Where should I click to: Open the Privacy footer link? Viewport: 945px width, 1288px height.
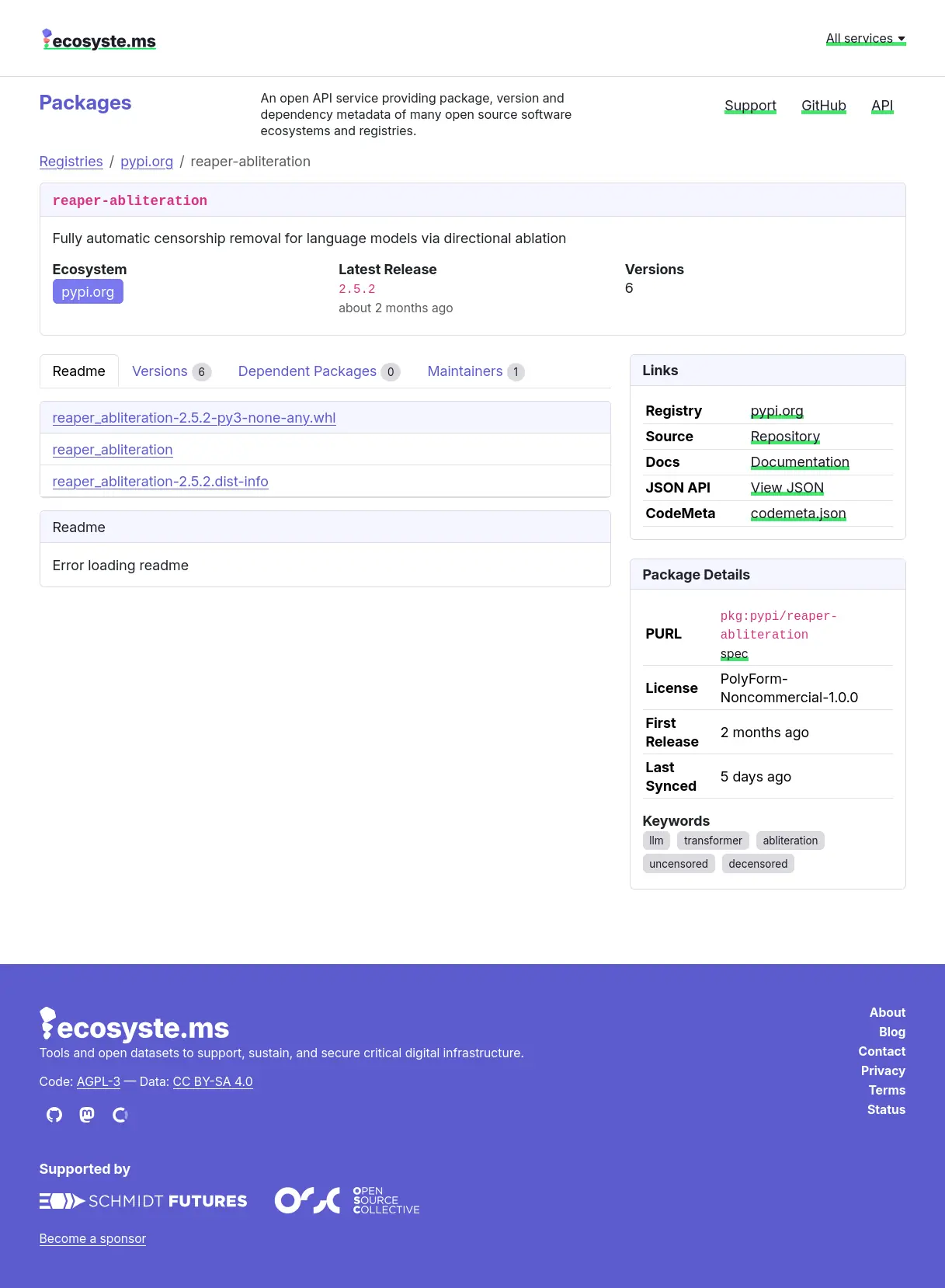click(883, 1070)
